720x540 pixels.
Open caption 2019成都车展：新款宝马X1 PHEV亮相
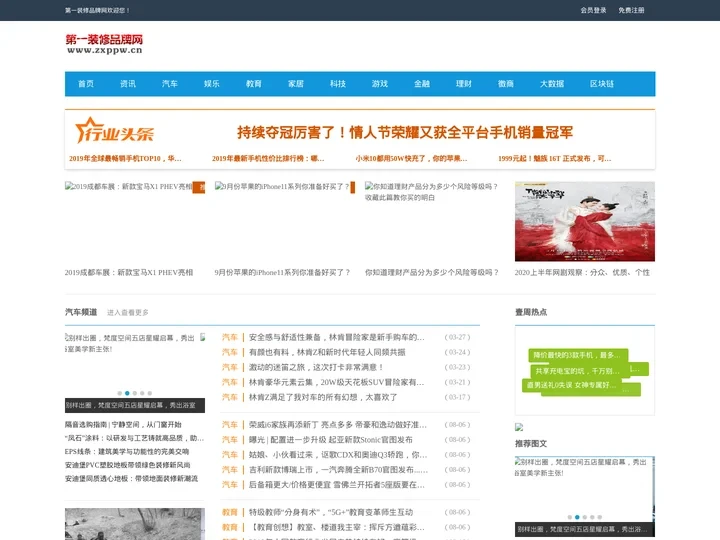point(129,272)
